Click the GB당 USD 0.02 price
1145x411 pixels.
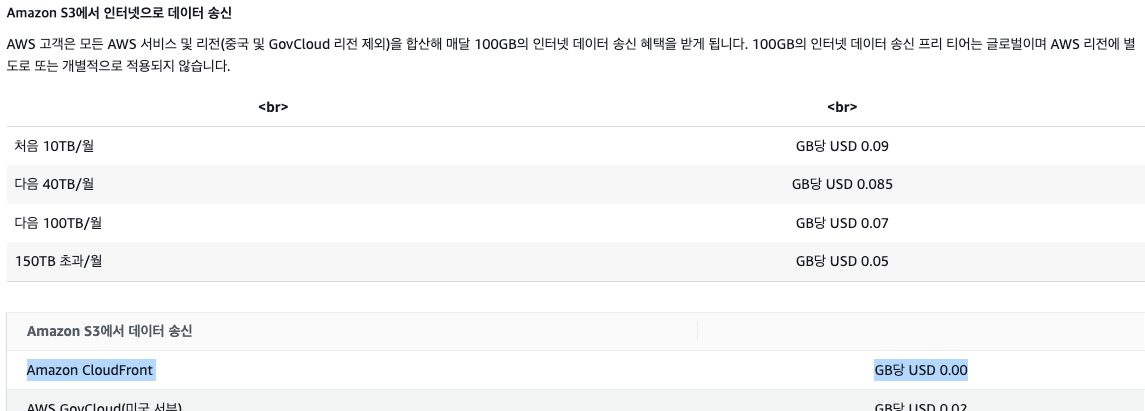[920, 406]
